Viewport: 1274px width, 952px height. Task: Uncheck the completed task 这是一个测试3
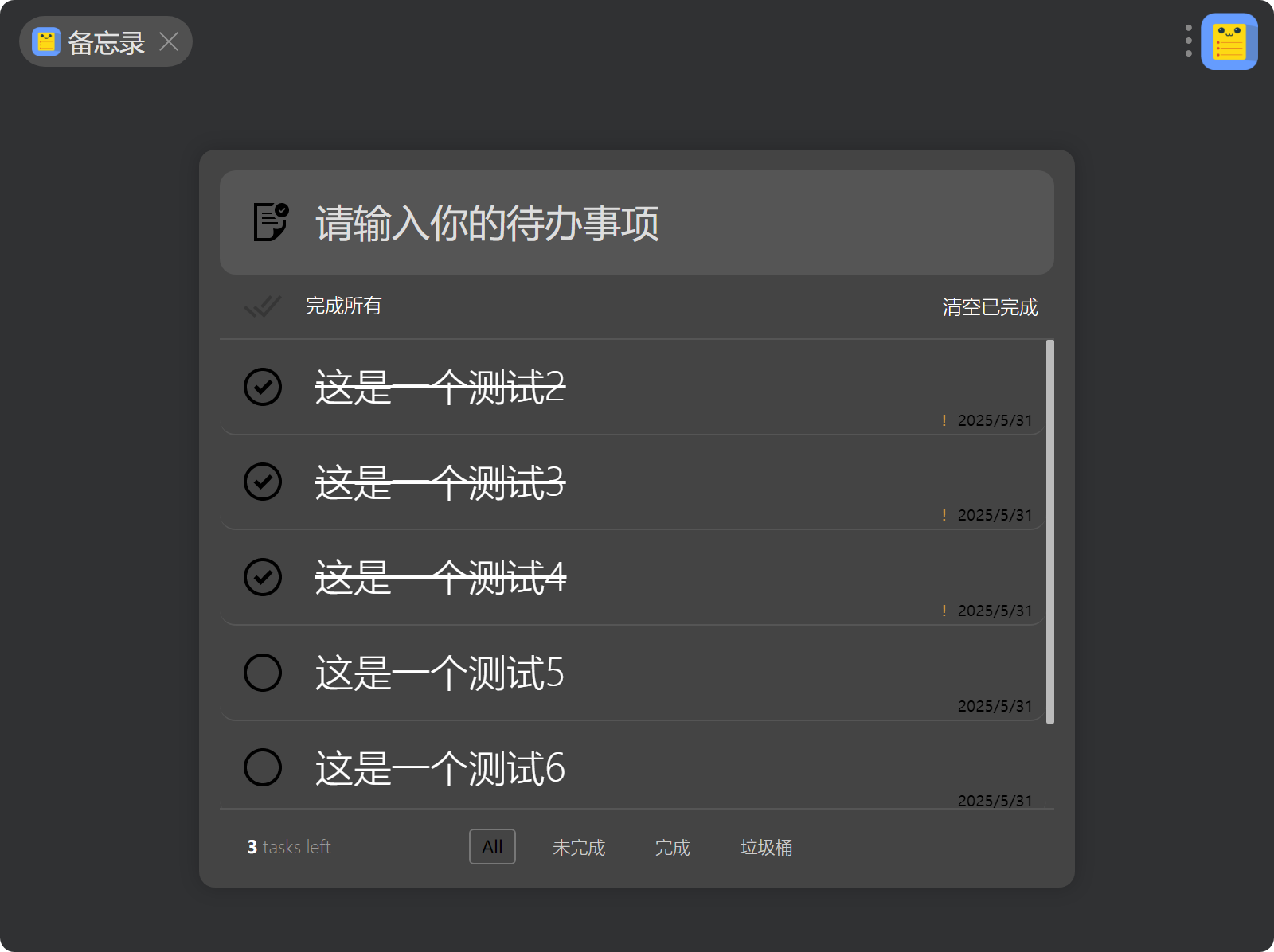tap(263, 482)
